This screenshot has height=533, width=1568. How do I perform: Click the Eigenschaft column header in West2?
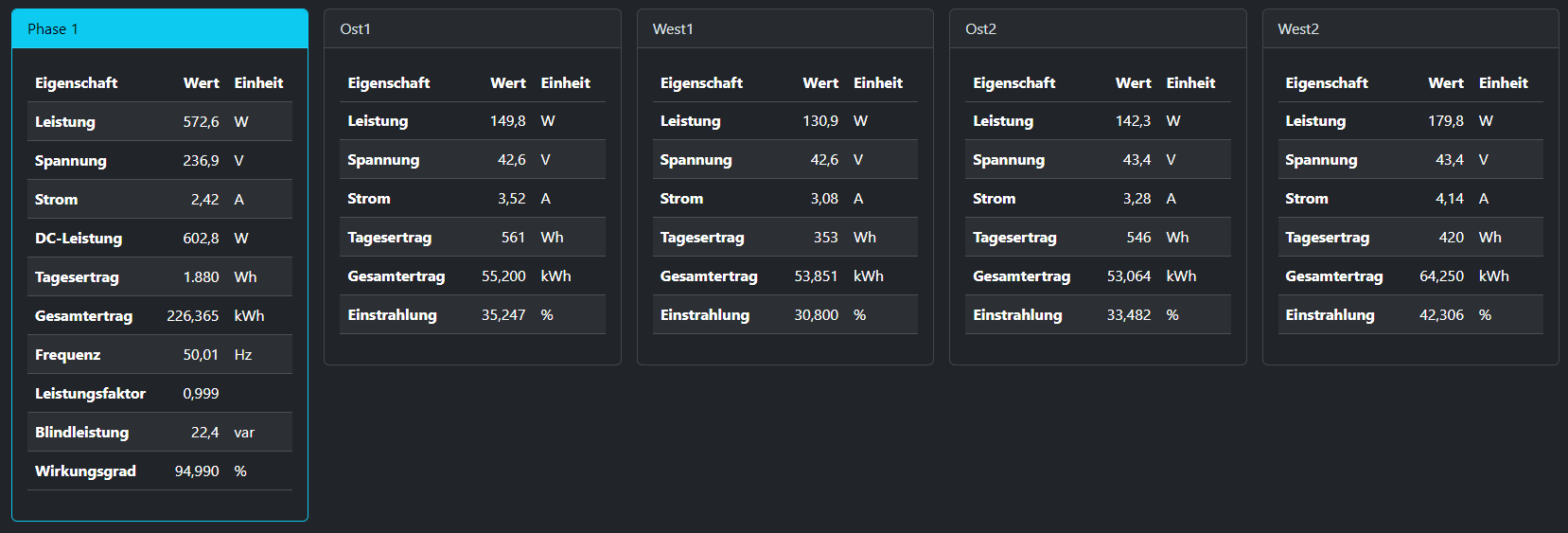coord(1327,83)
